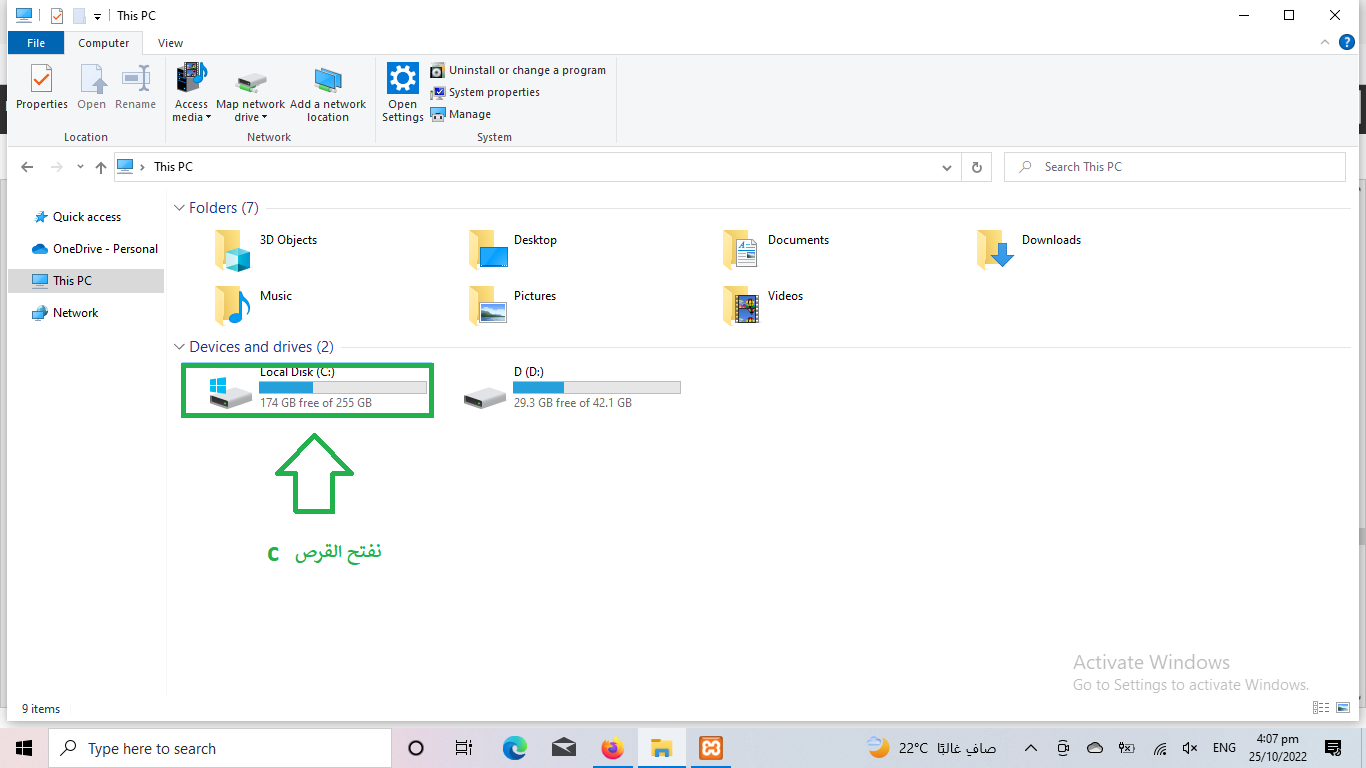Launch XAMPP from the taskbar
Viewport: 1366px width, 768px height.
pyautogui.click(x=711, y=748)
